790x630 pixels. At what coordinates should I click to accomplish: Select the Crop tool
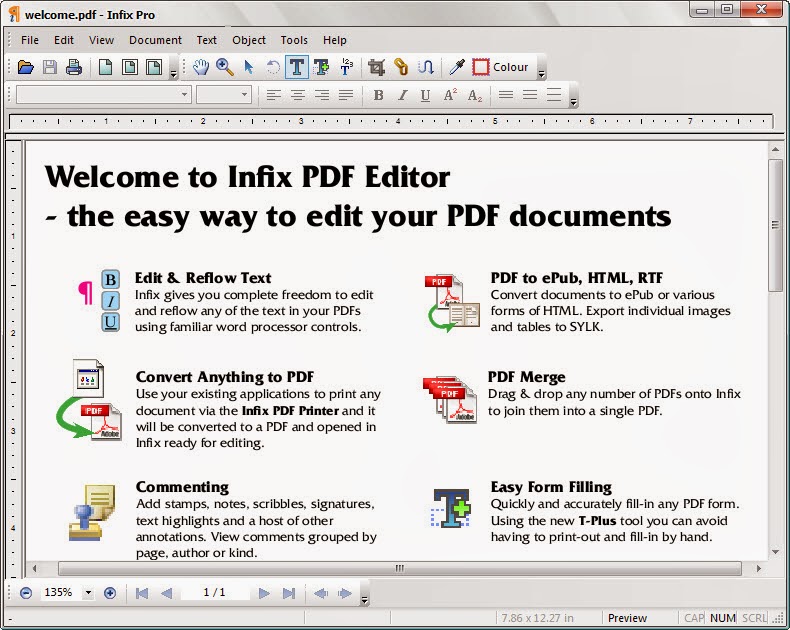tap(376, 67)
